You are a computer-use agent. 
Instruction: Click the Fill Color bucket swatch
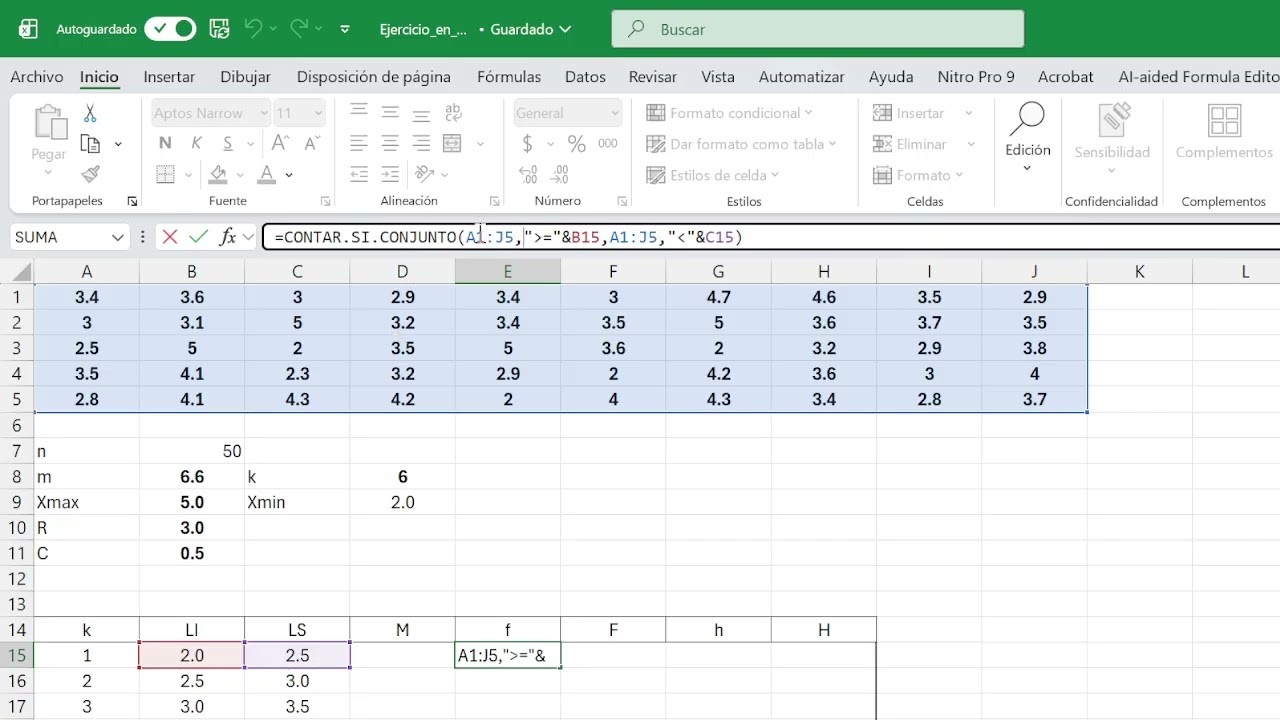pos(218,175)
